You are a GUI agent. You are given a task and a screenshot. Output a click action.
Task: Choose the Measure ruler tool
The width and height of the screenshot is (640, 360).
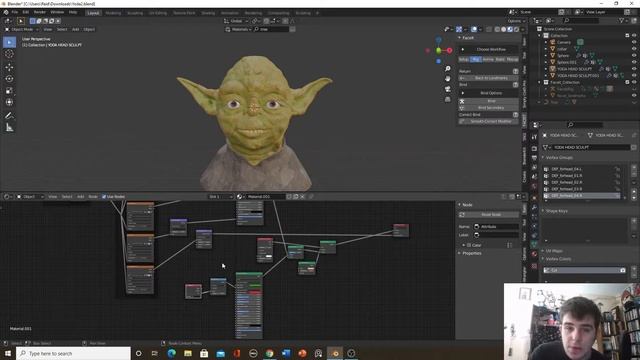(9, 128)
